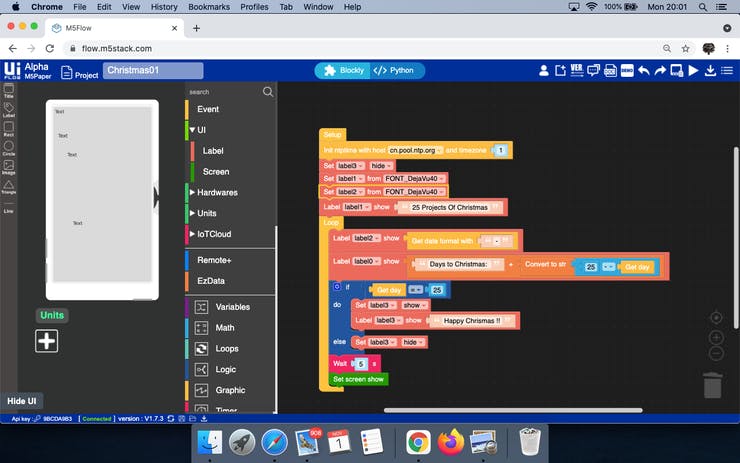Viewport: 740px width, 463px height.
Task: Click the Project button
Action: point(79,73)
